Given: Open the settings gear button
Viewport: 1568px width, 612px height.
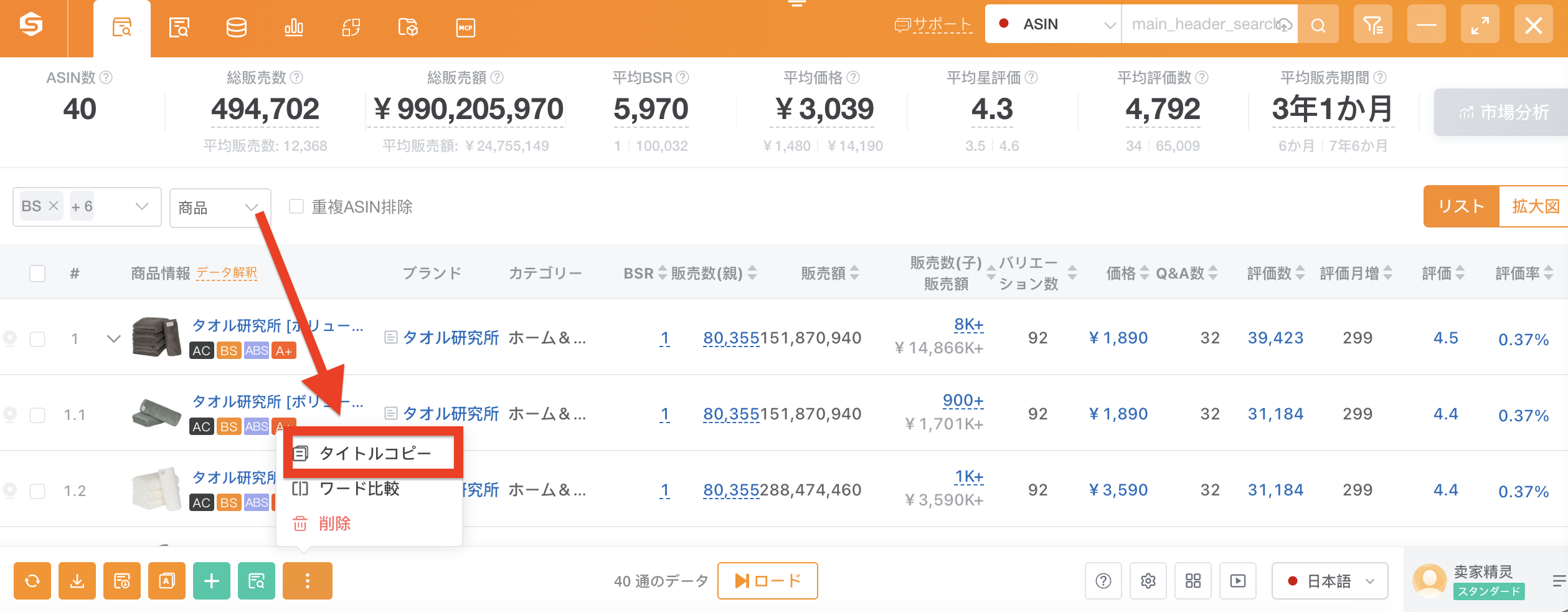Looking at the screenshot, I should coord(1148,581).
